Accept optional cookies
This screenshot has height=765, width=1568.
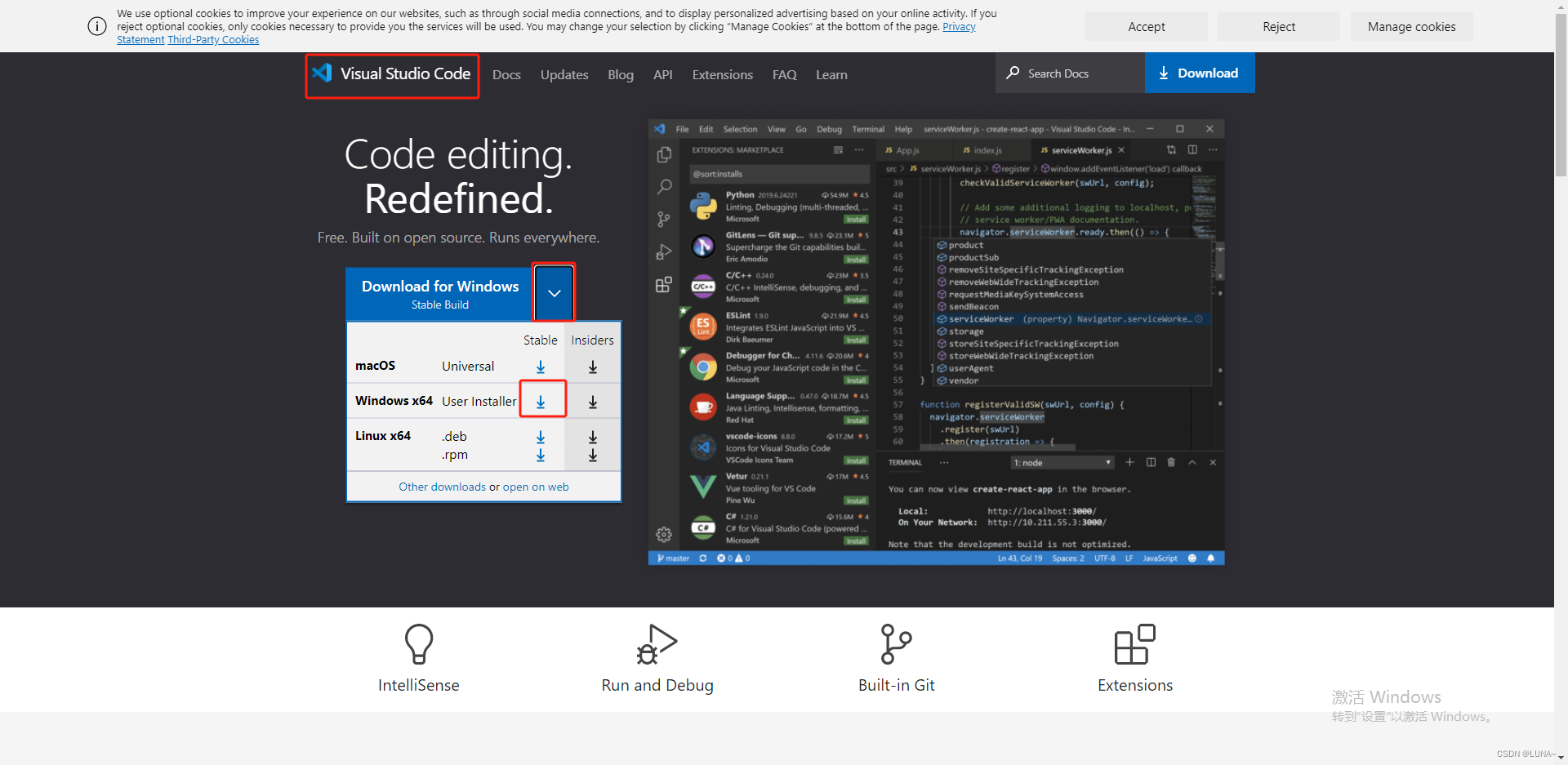1146,26
